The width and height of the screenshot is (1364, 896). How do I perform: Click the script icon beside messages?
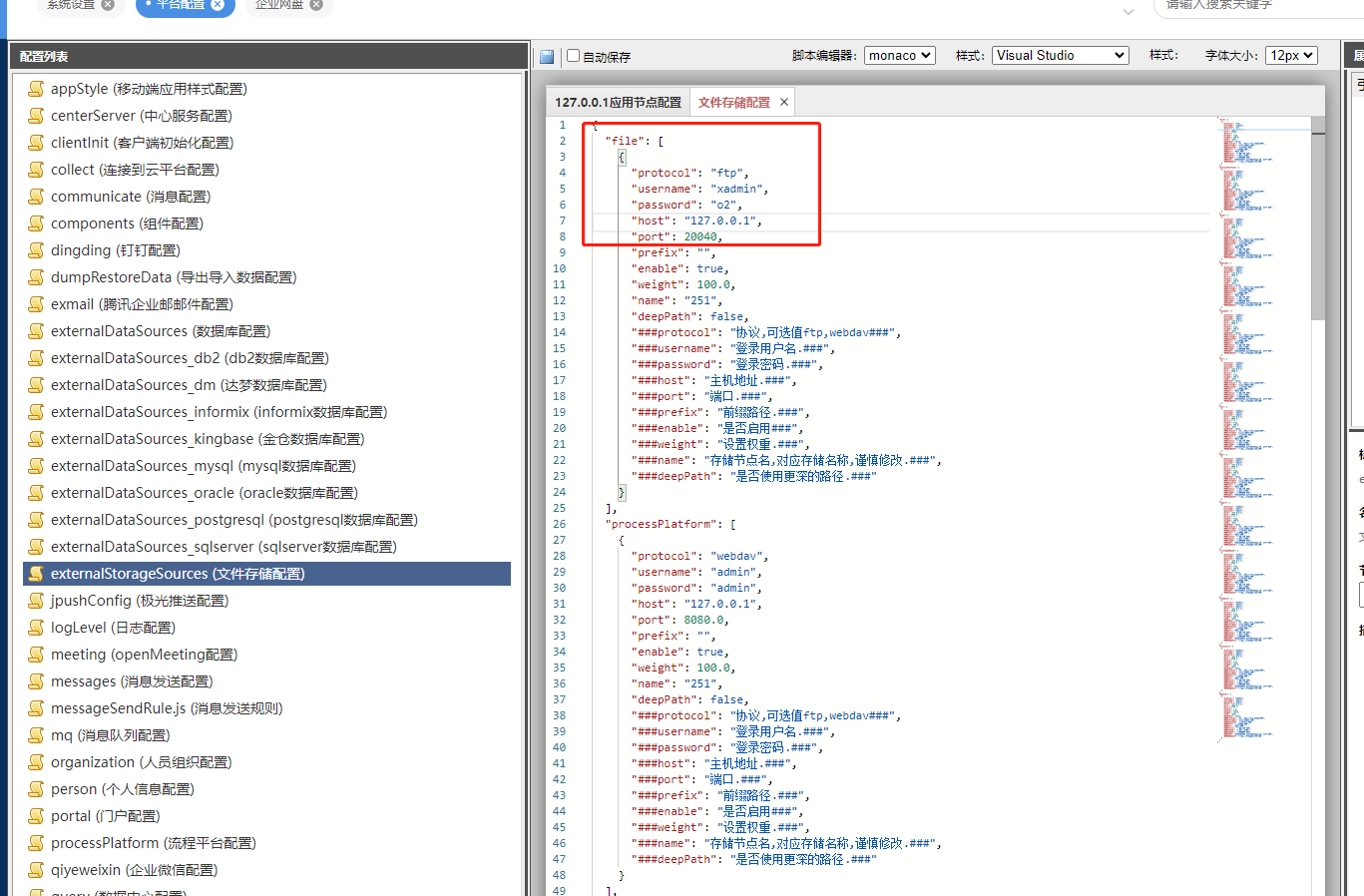[x=36, y=681]
